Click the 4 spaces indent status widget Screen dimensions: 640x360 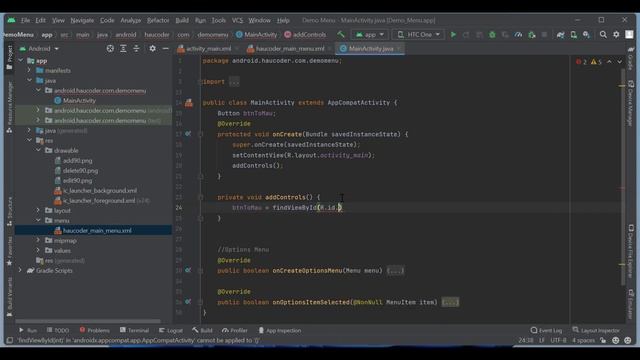pos(583,340)
